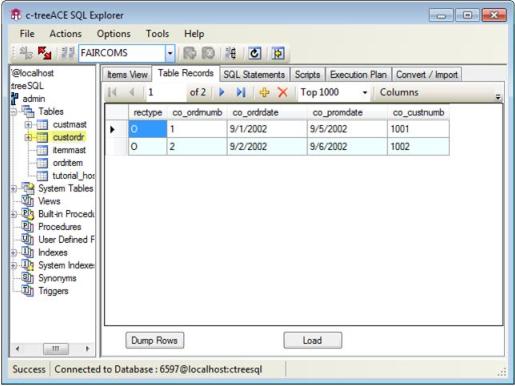Click the red disconnect arrows icon
This screenshot has width=515, height=386.
pyautogui.click(x=45, y=53)
